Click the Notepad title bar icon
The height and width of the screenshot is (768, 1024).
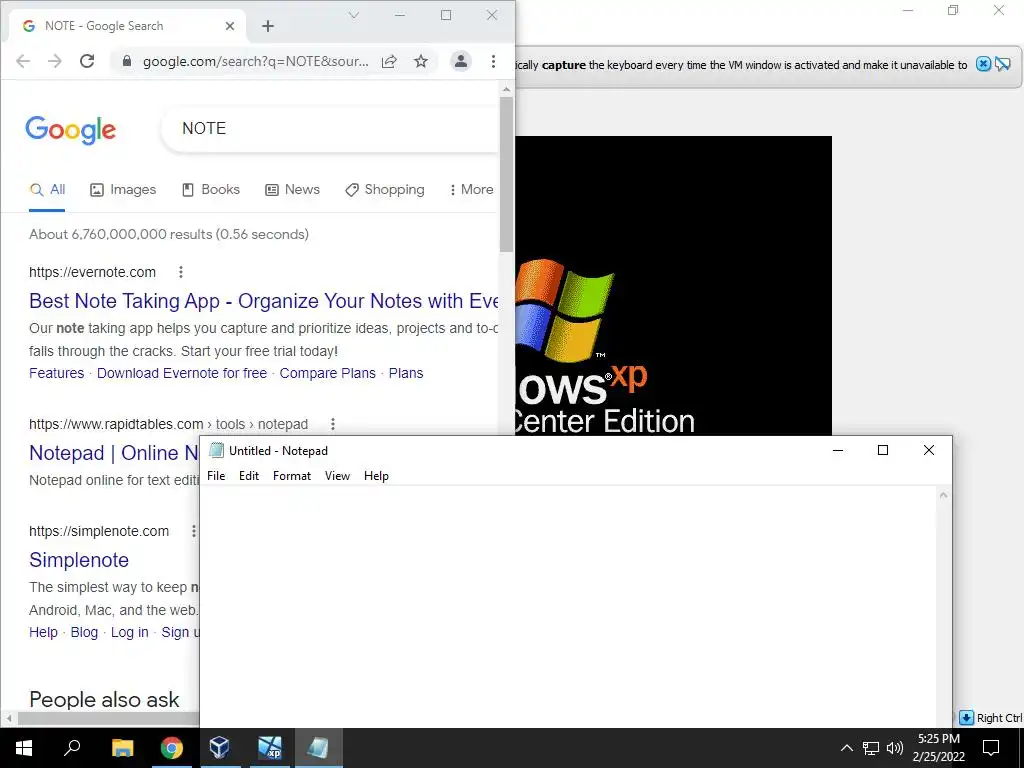click(216, 450)
